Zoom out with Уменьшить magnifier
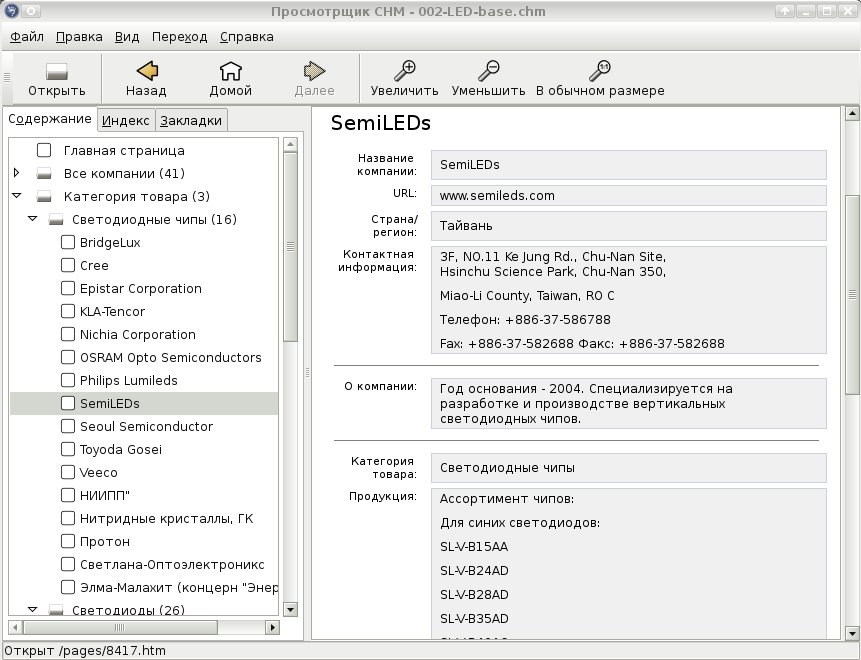861x660 pixels. (488, 71)
